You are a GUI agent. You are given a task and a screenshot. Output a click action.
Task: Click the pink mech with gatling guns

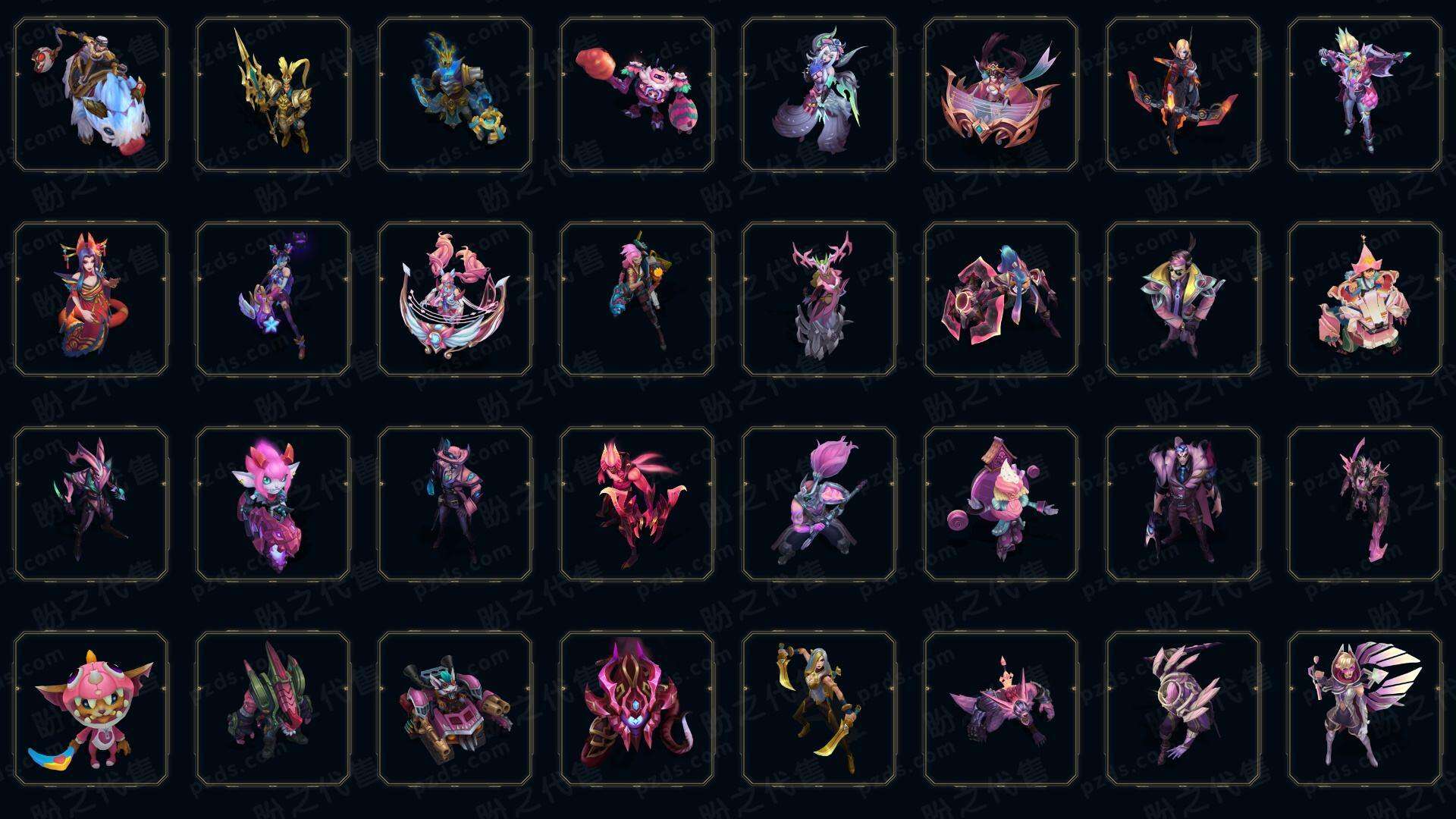click(x=455, y=708)
